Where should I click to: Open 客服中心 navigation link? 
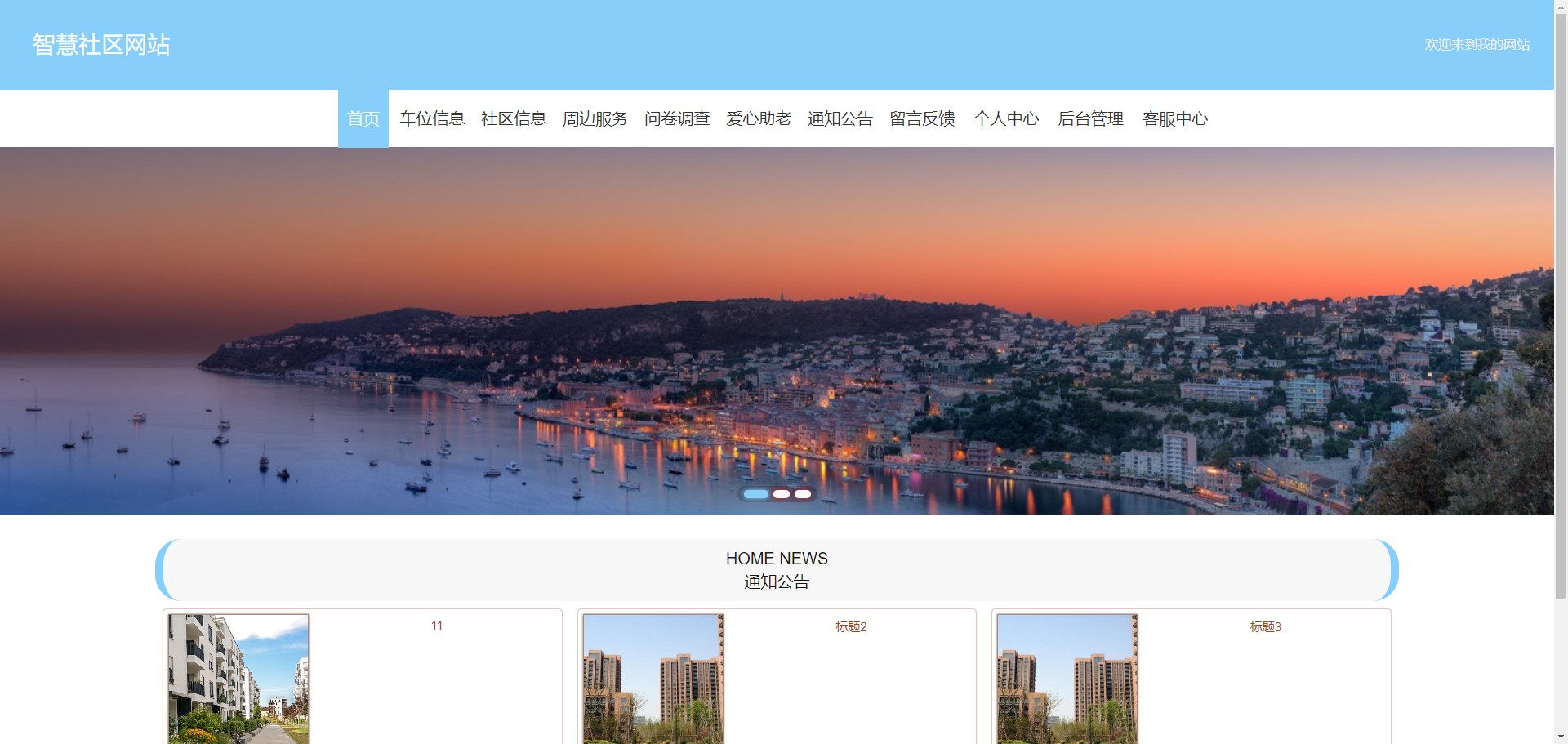pyautogui.click(x=1174, y=118)
